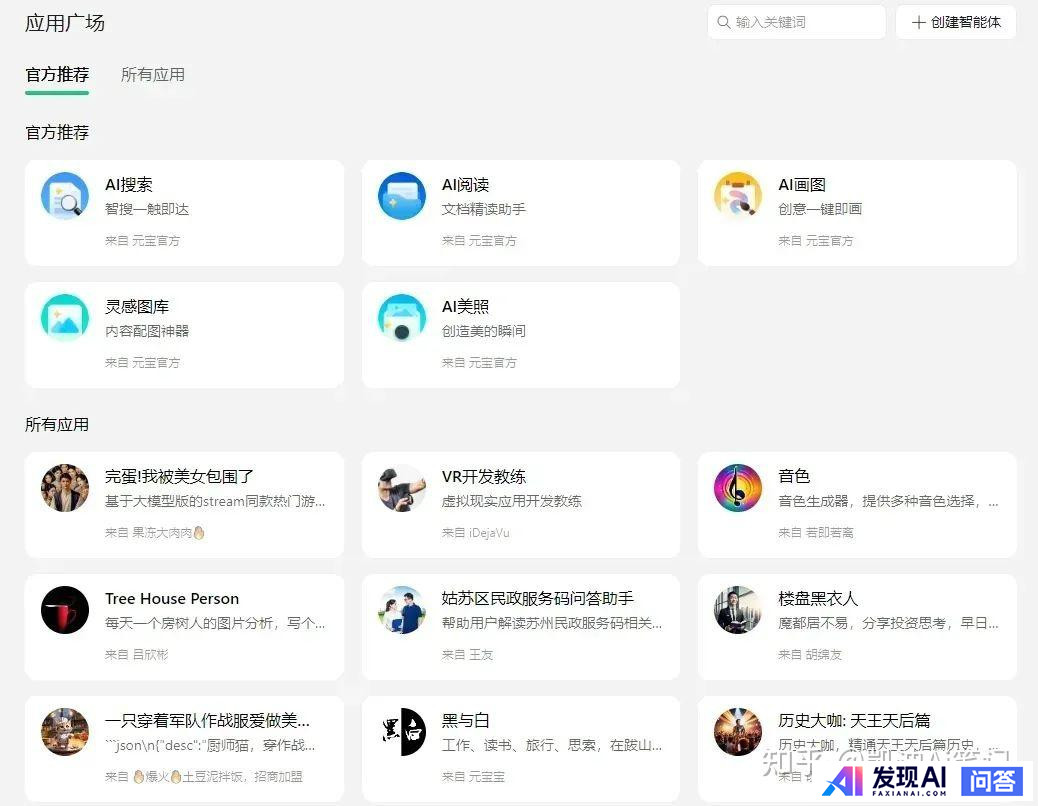This screenshot has width=1038, height=806.
Task: Open Tree House Person red cup icon
Action: [x=65, y=610]
